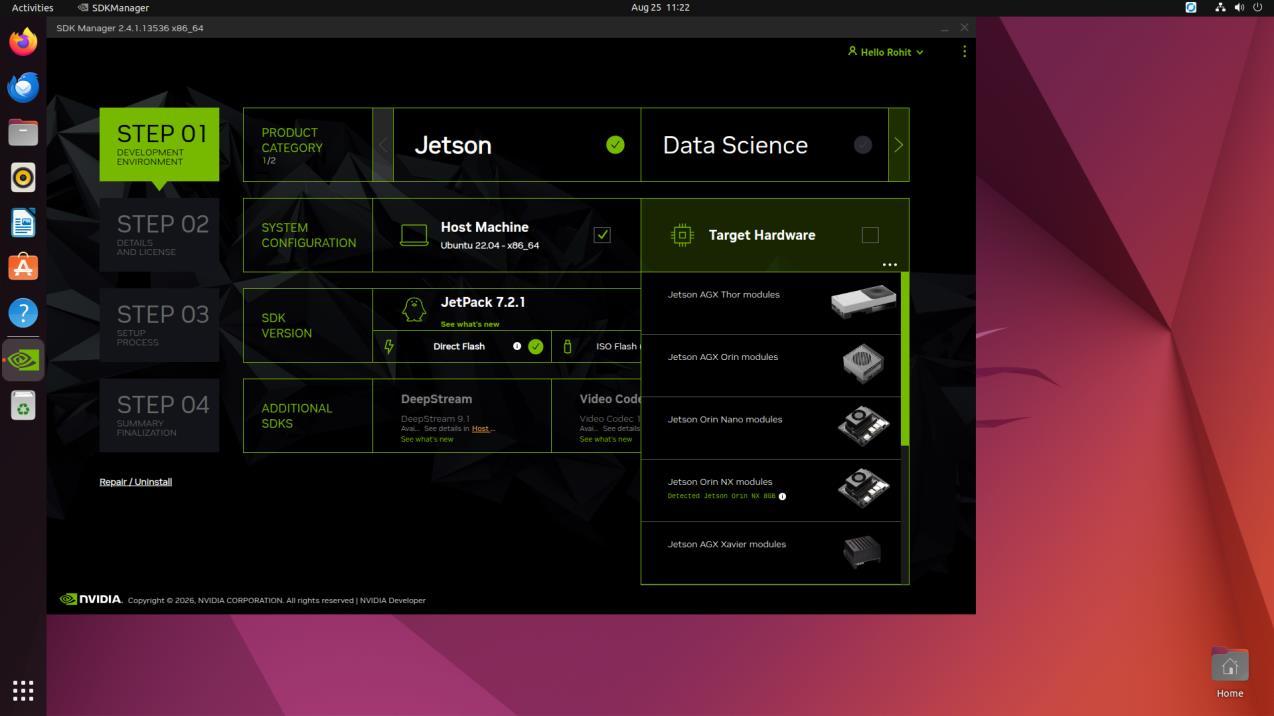Open the vertical three-dot options menu

pyautogui.click(x=964, y=51)
